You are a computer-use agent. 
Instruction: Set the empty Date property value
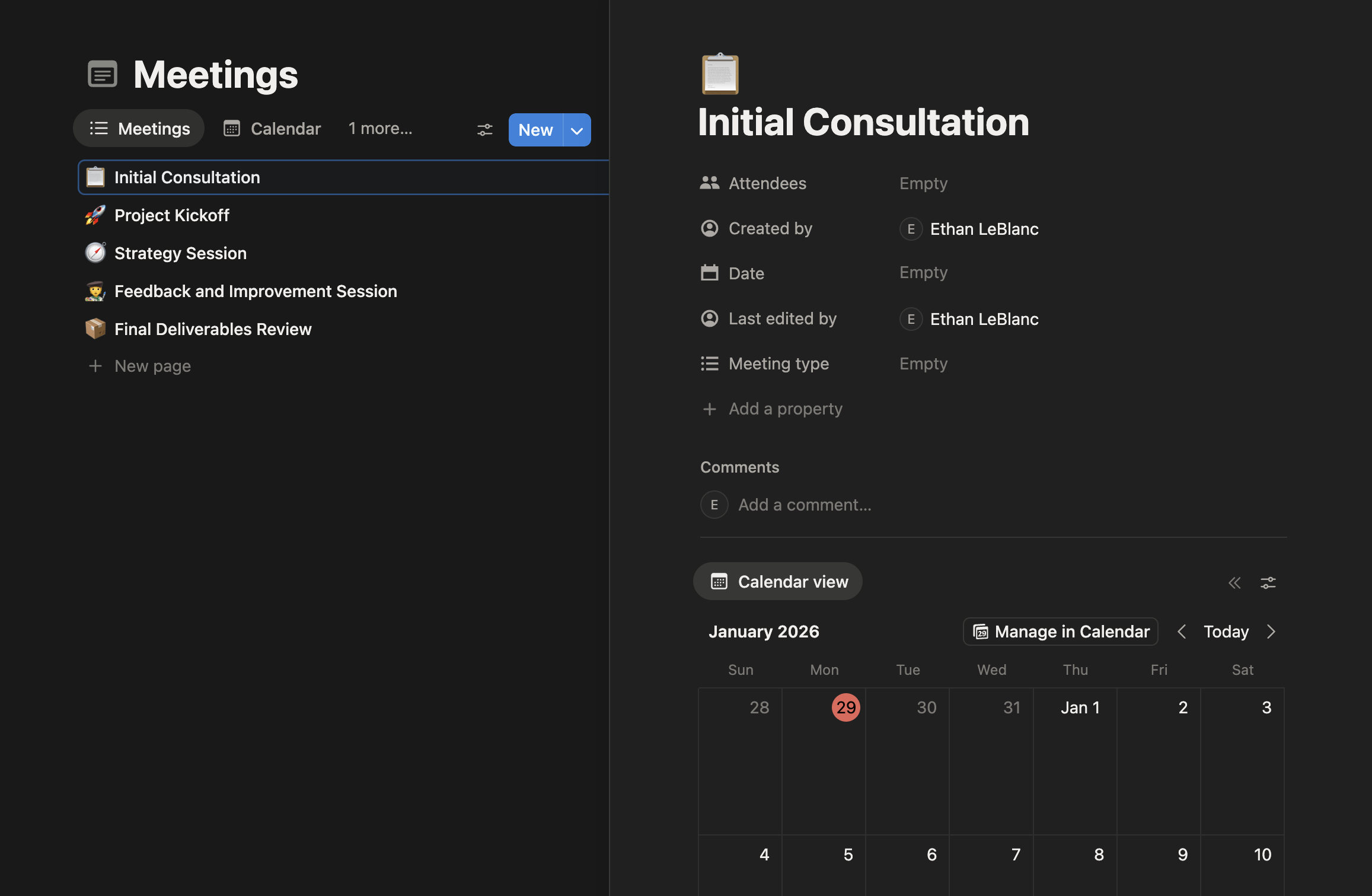pos(923,273)
